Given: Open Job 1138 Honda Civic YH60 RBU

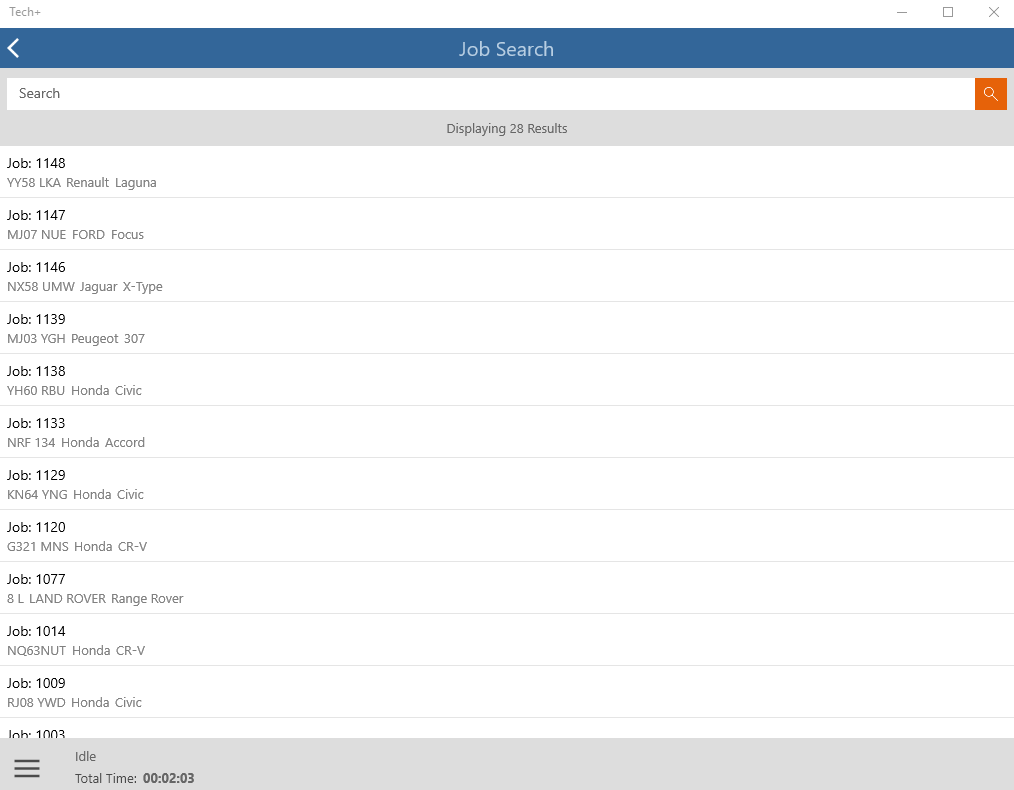Looking at the screenshot, I should (x=506, y=380).
